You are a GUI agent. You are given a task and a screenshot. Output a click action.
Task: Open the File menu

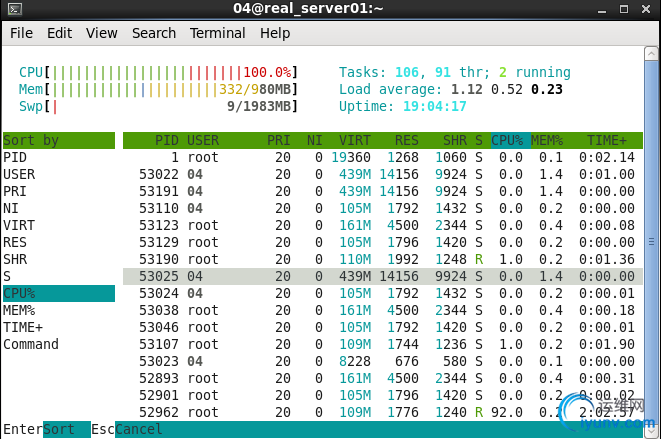tap(21, 33)
